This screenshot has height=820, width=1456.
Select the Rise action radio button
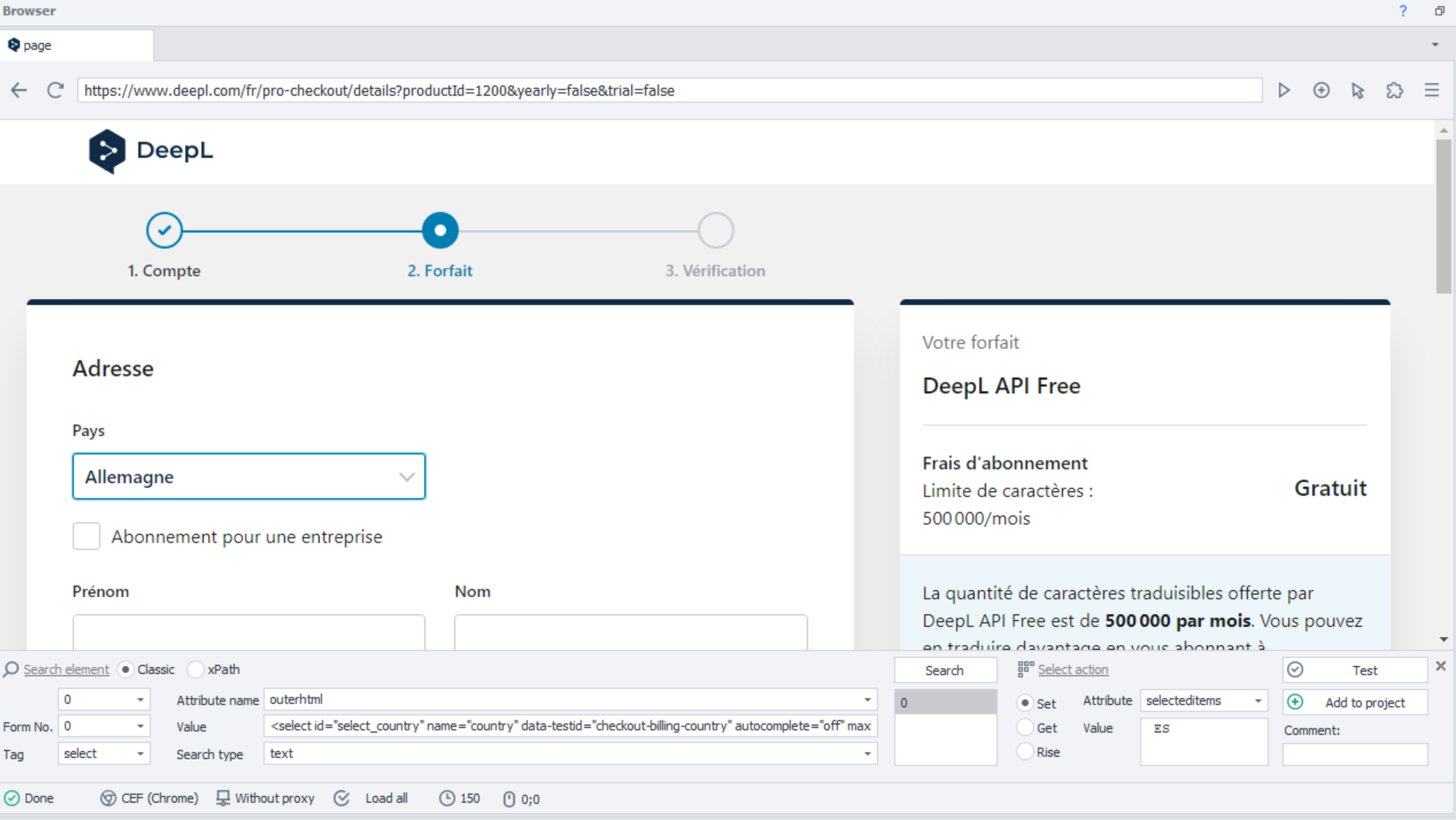click(x=1025, y=752)
